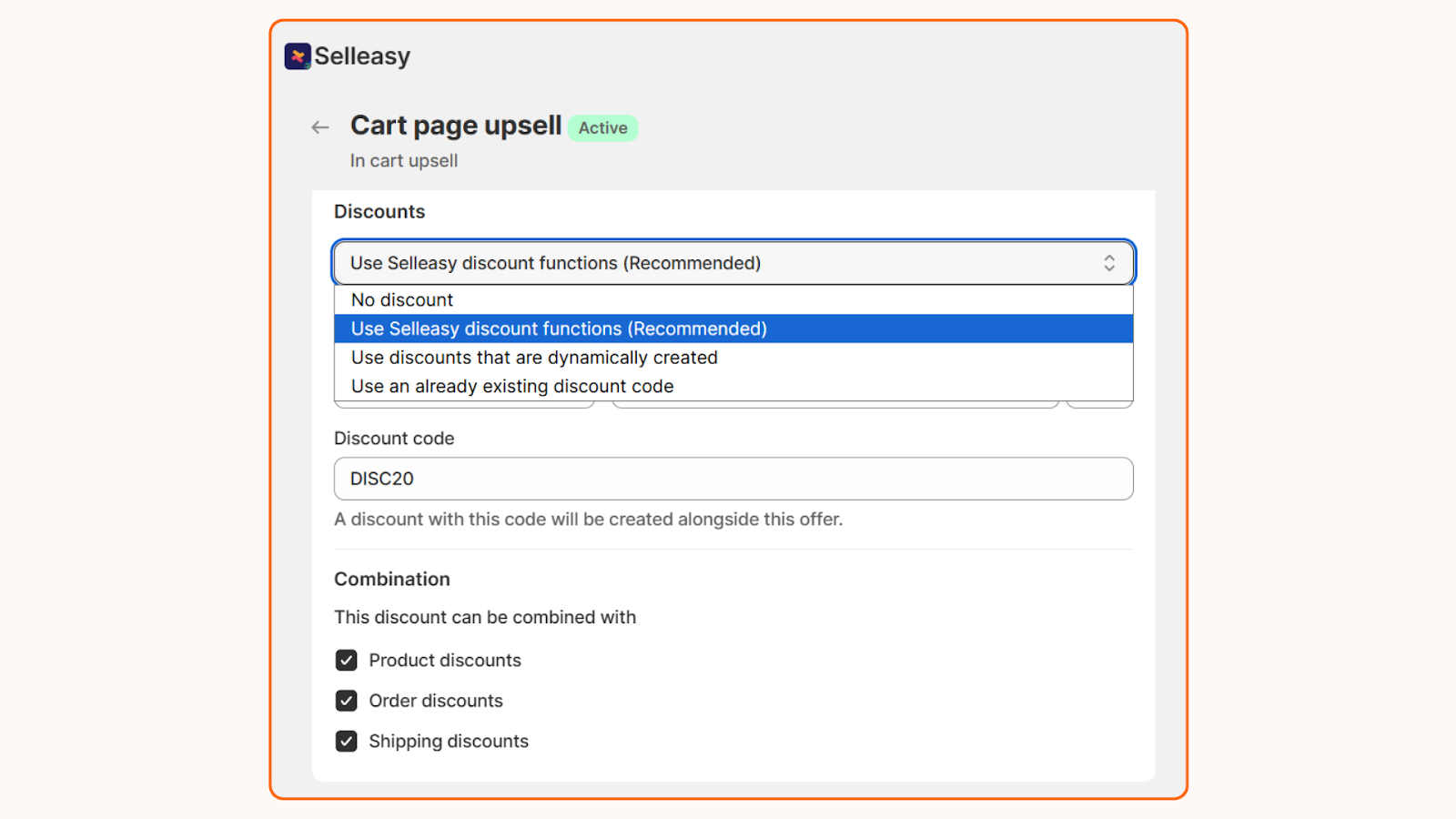
Task: Click the checkmark icon in Shipping discounts box
Action: click(x=346, y=741)
